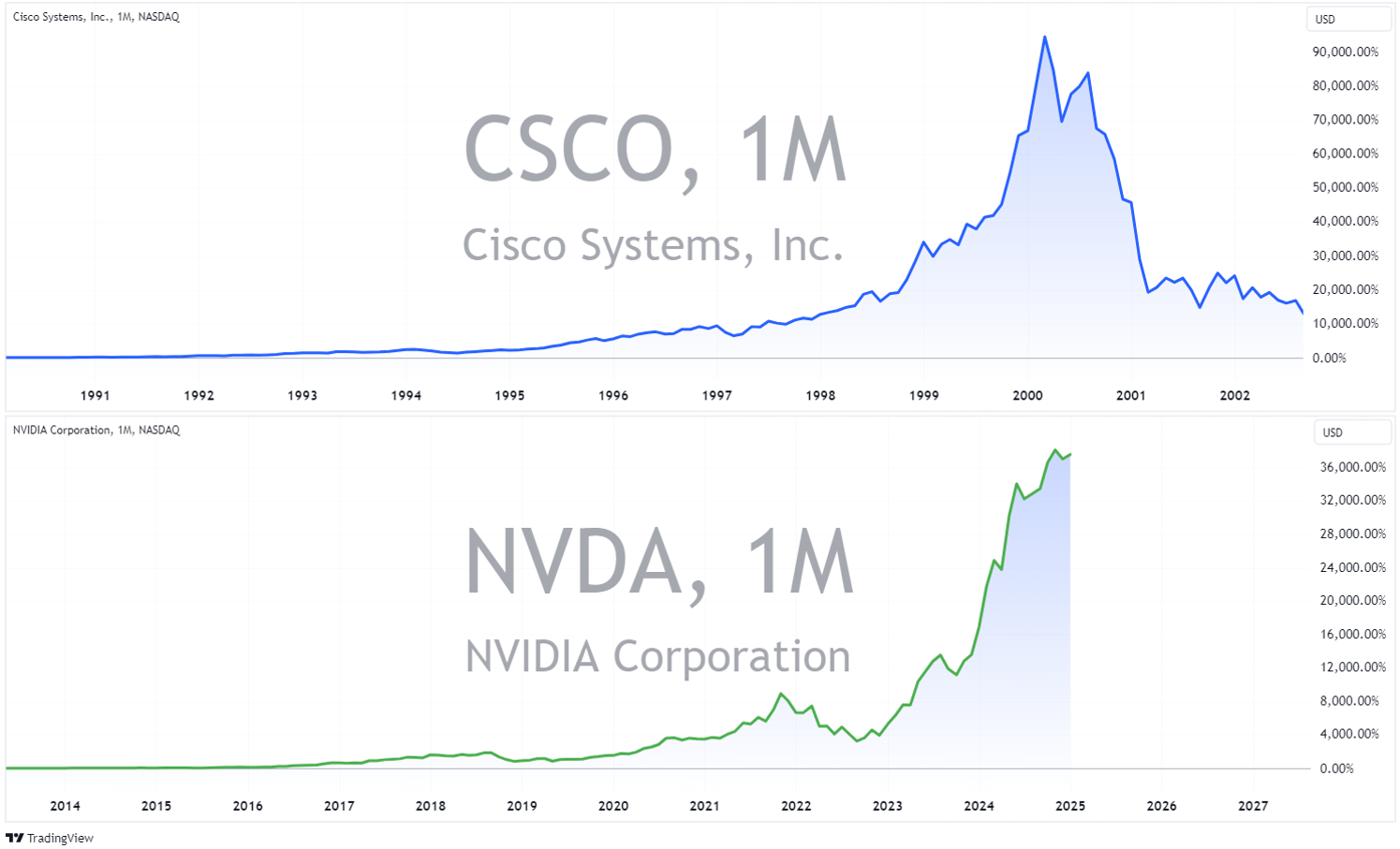
Task: Select 1995 on the Cisco time axis
Action: [x=509, y=395]
